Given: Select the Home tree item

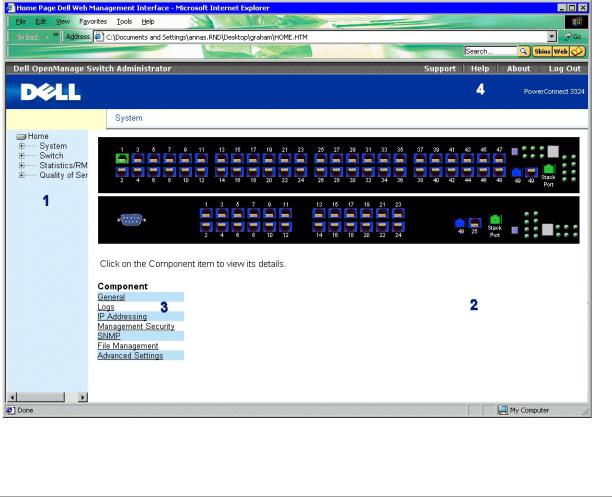Looking at the screenshot, I should pyautogui.click(x=38, y=136).
